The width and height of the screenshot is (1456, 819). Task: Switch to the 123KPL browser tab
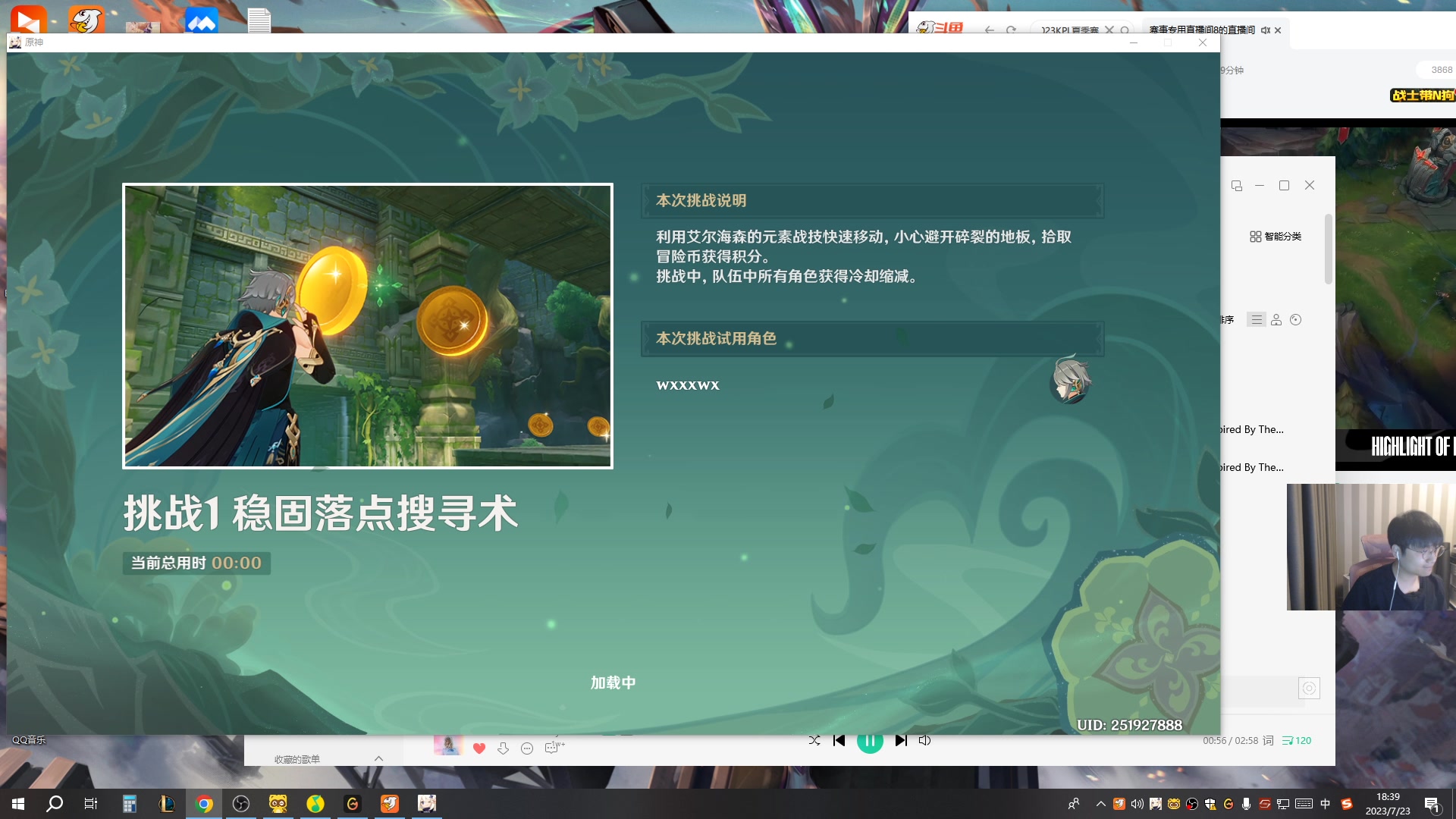click(x=1069, y=30)
